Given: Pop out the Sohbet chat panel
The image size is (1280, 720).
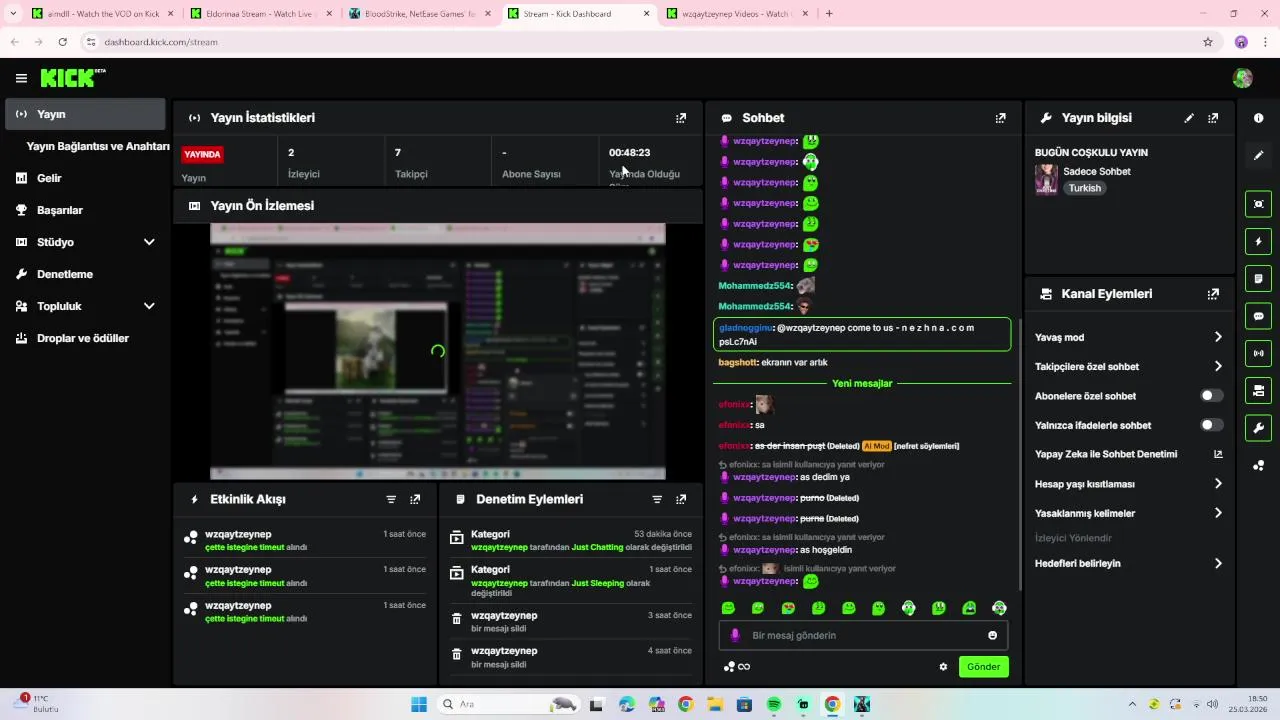Looking at the screenshot, I should (1000, 118).
